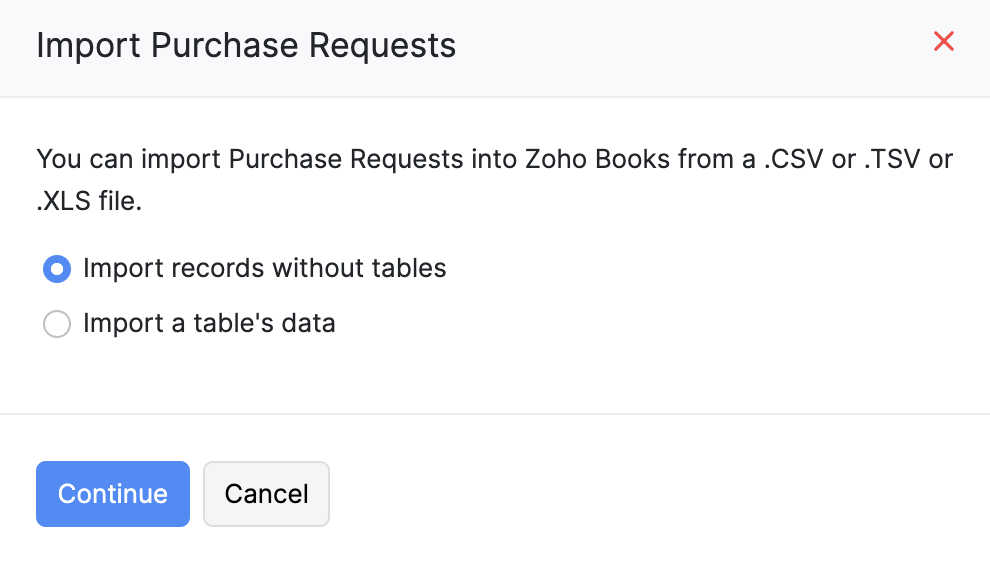
Task: Click the filled blue radio circle
Action: (57, 269)
